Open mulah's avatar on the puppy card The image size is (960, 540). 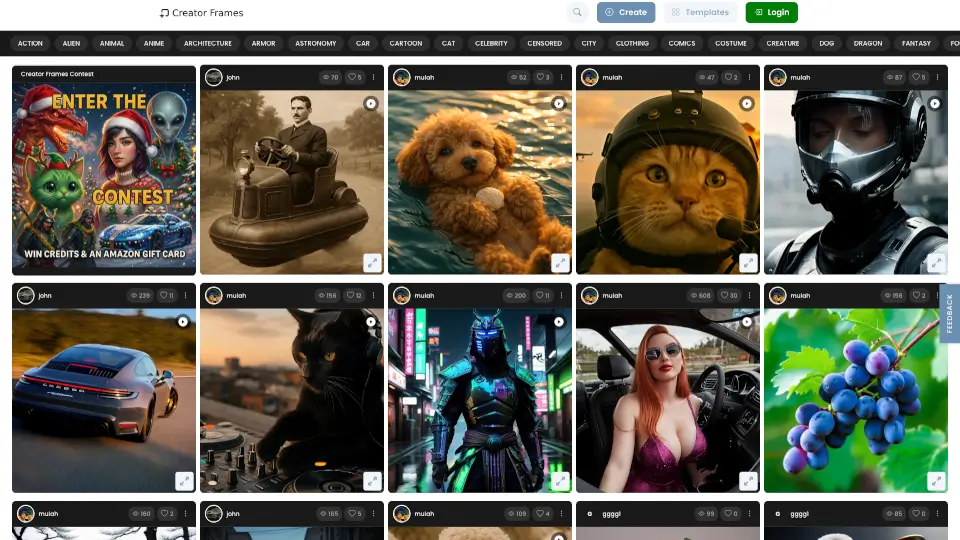pyautogui.click(x=401, y=78)
